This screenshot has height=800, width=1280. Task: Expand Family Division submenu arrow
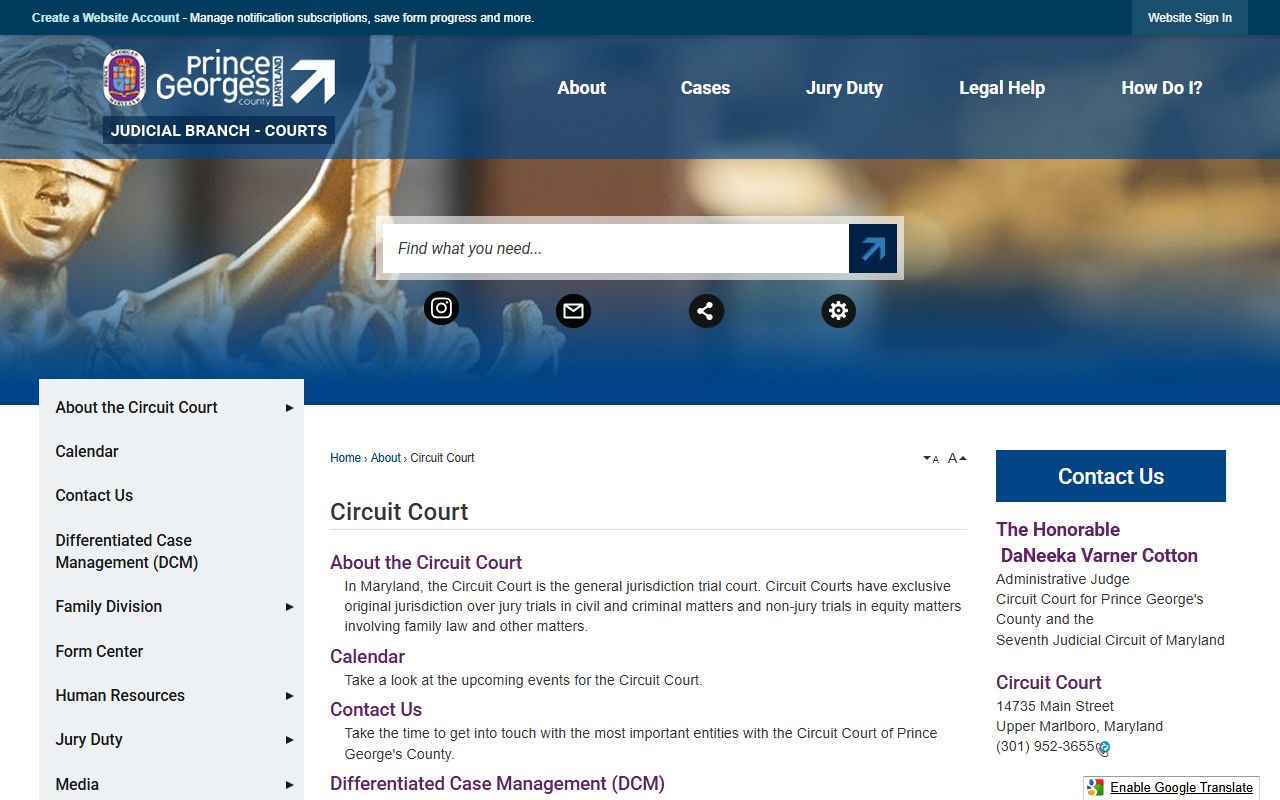tap(289, 607)
